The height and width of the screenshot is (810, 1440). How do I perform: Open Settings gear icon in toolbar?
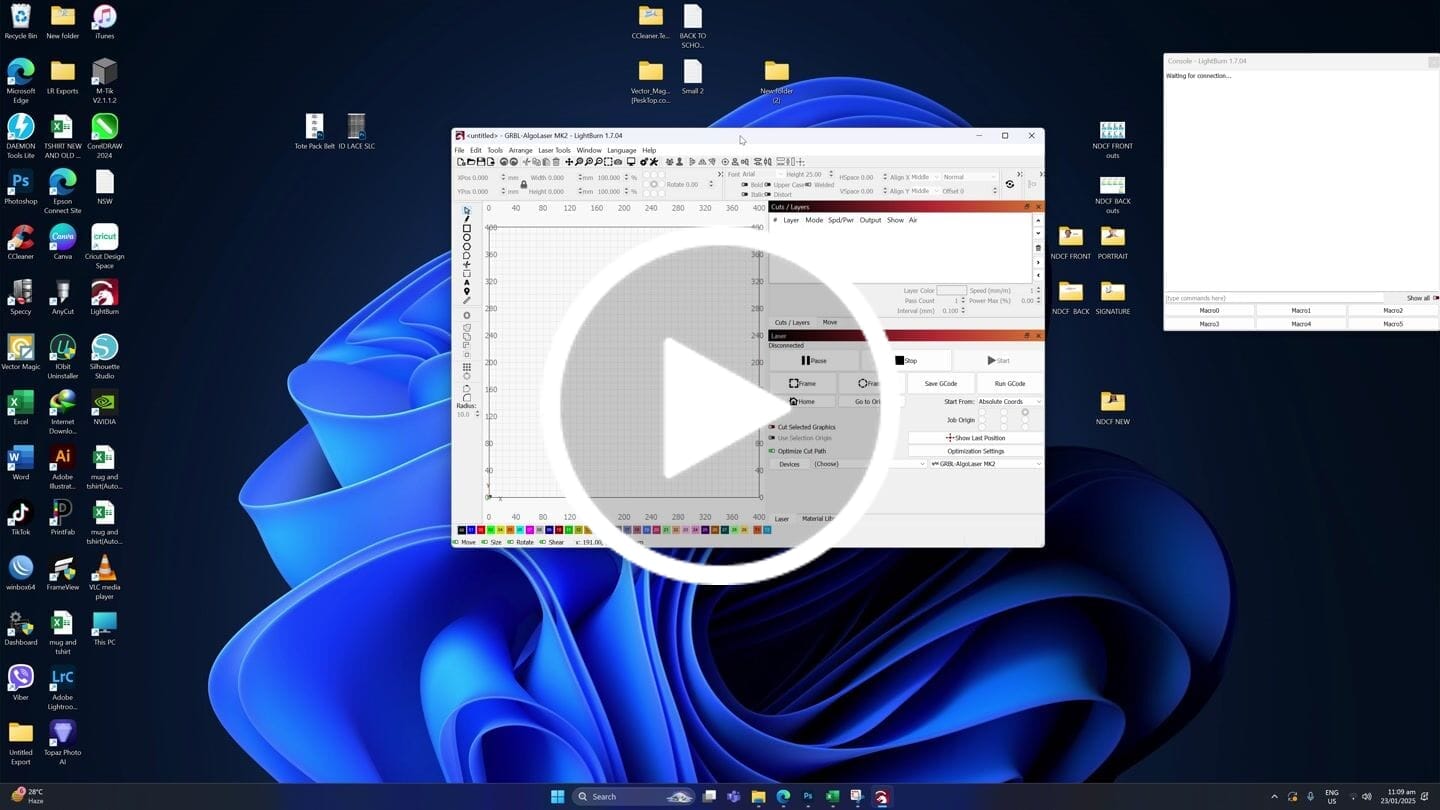pyautogui.click(x=643, y=162)
